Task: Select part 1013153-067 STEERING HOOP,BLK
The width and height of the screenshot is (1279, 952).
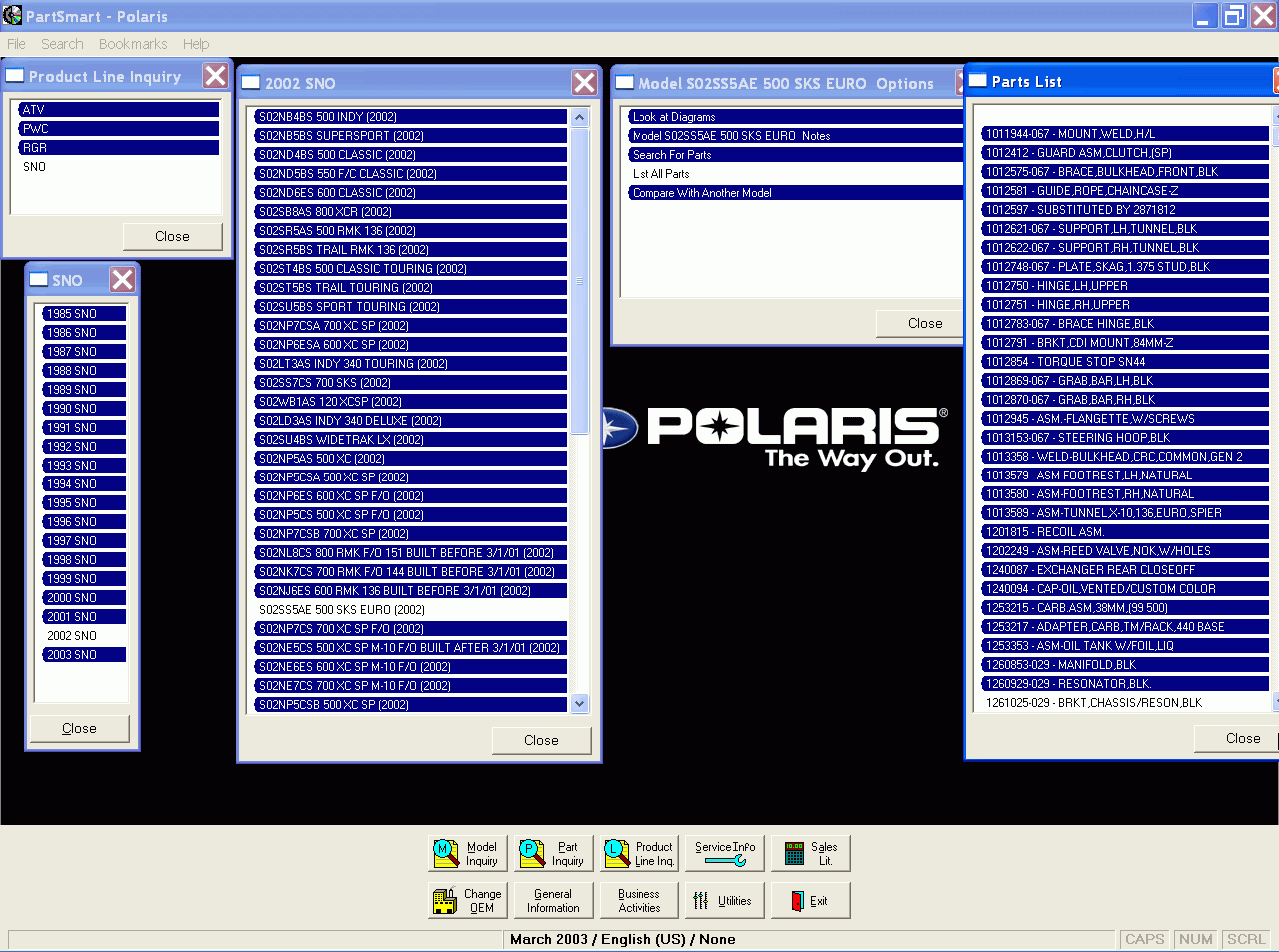Action: coord(1125,438)
